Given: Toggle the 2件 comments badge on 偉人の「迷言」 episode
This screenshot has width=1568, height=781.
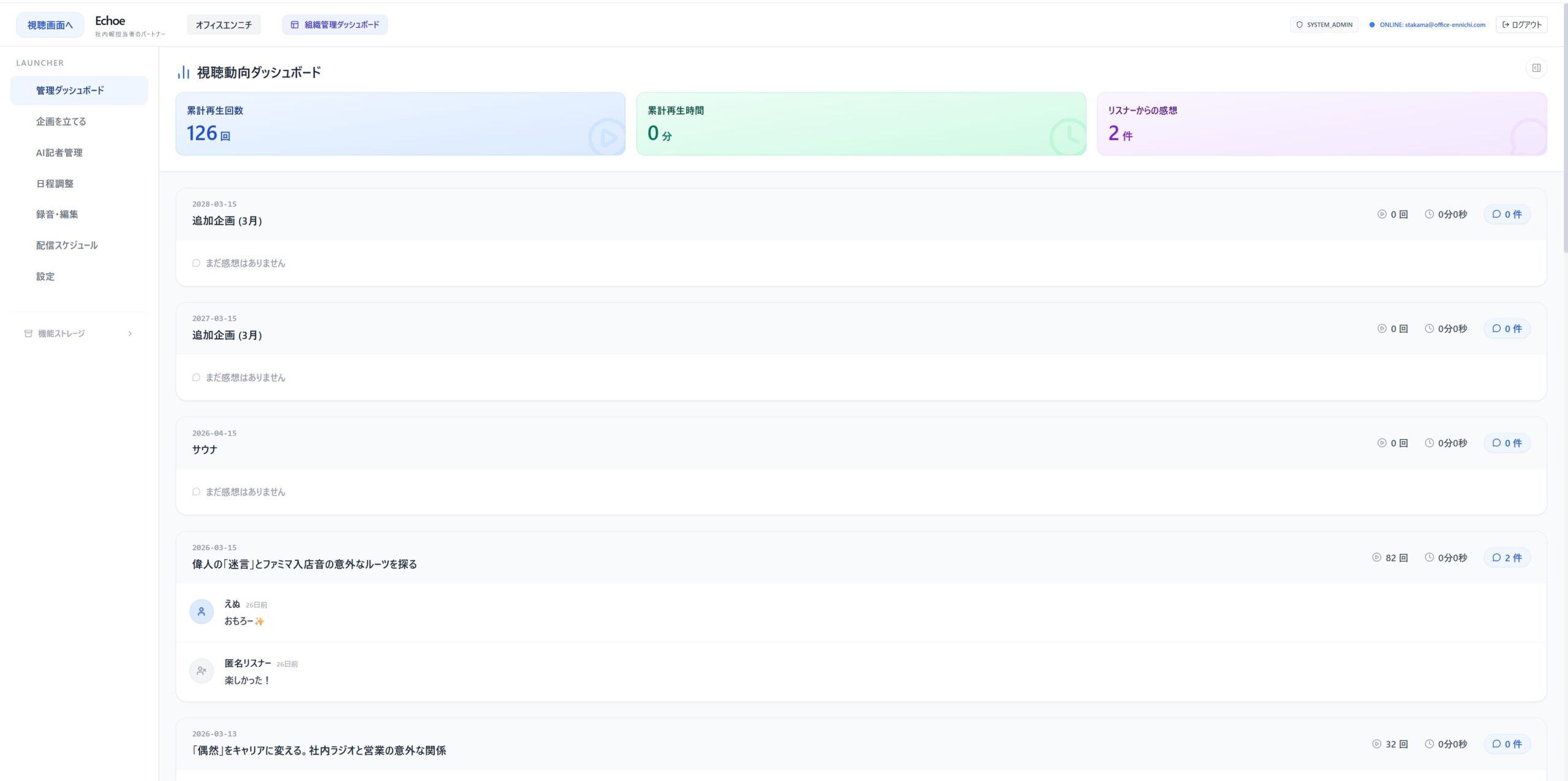Looking at the screenshot, I should click(x=1507, y=557).
